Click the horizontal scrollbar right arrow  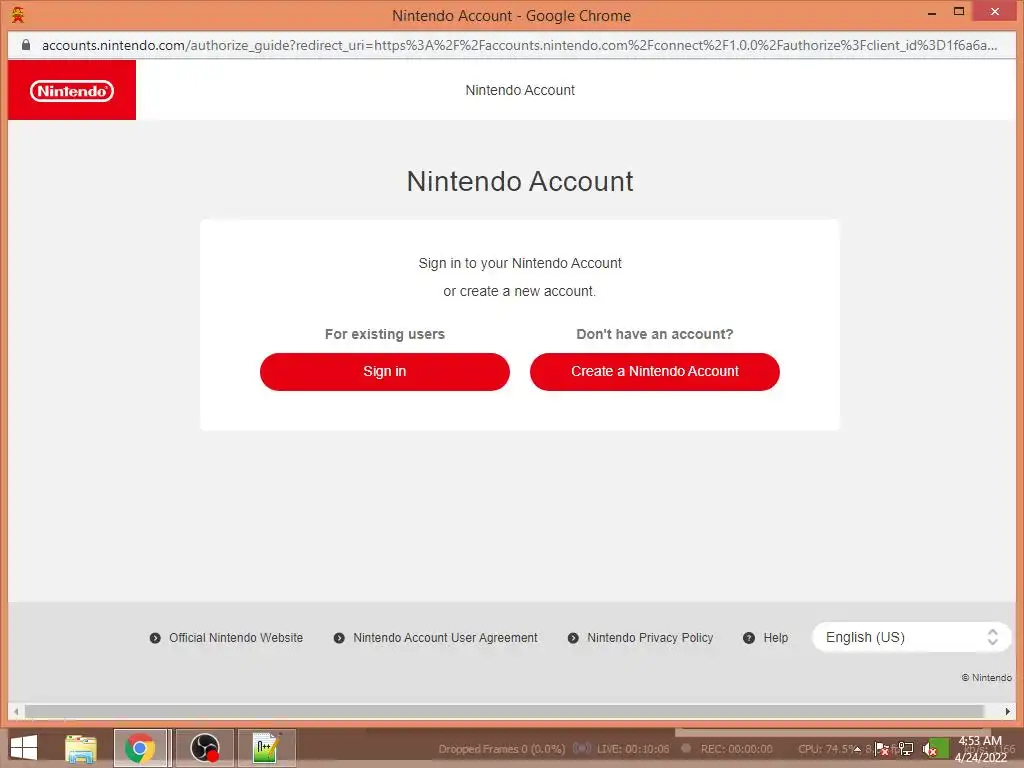(x=1008, y=711)
